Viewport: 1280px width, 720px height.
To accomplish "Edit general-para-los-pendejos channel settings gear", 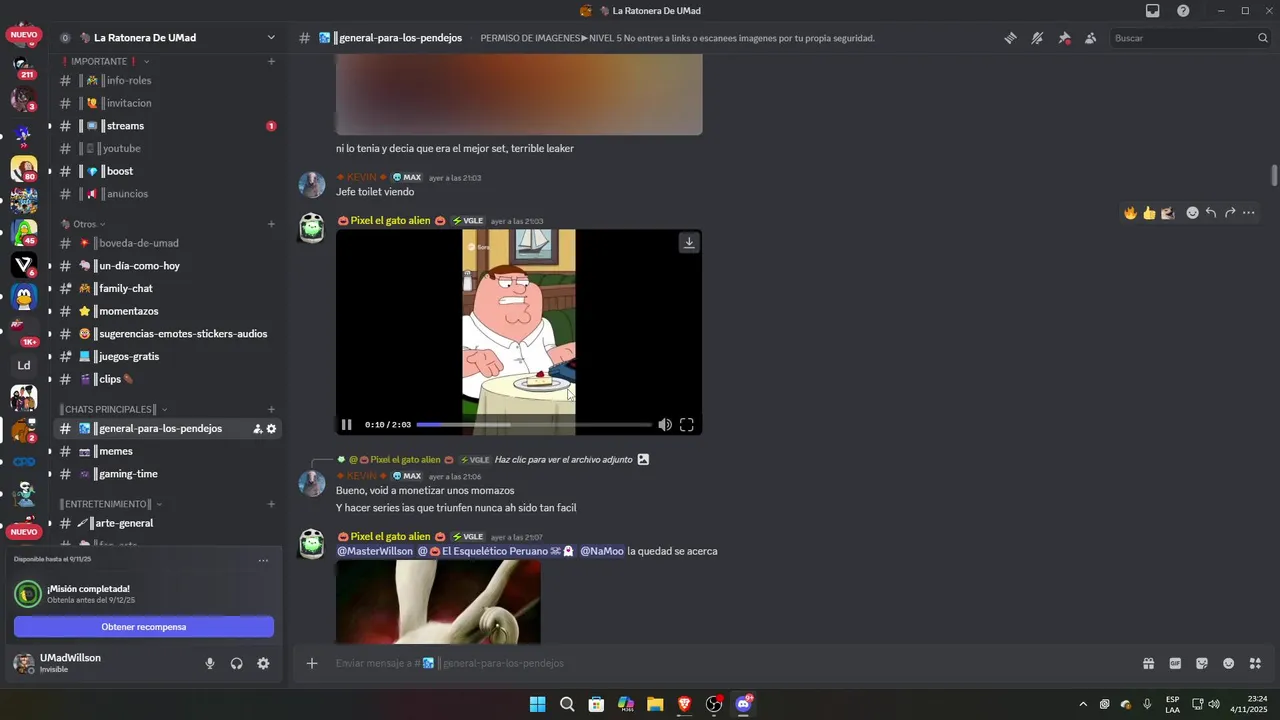I will pyautogui.click(x=271, y=429).
